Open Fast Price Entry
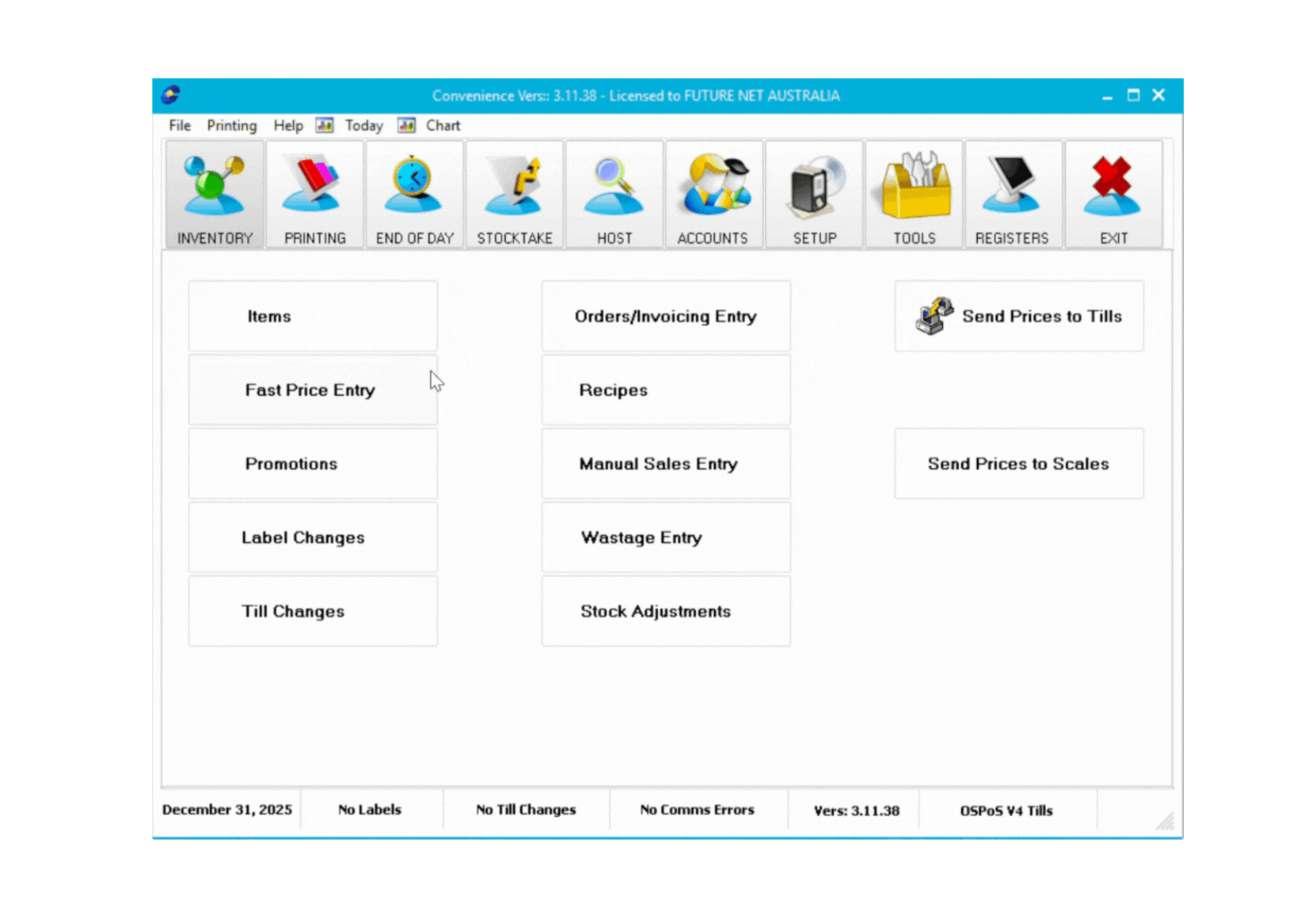This screenshot has height=904, width=1316. (313, 390)
